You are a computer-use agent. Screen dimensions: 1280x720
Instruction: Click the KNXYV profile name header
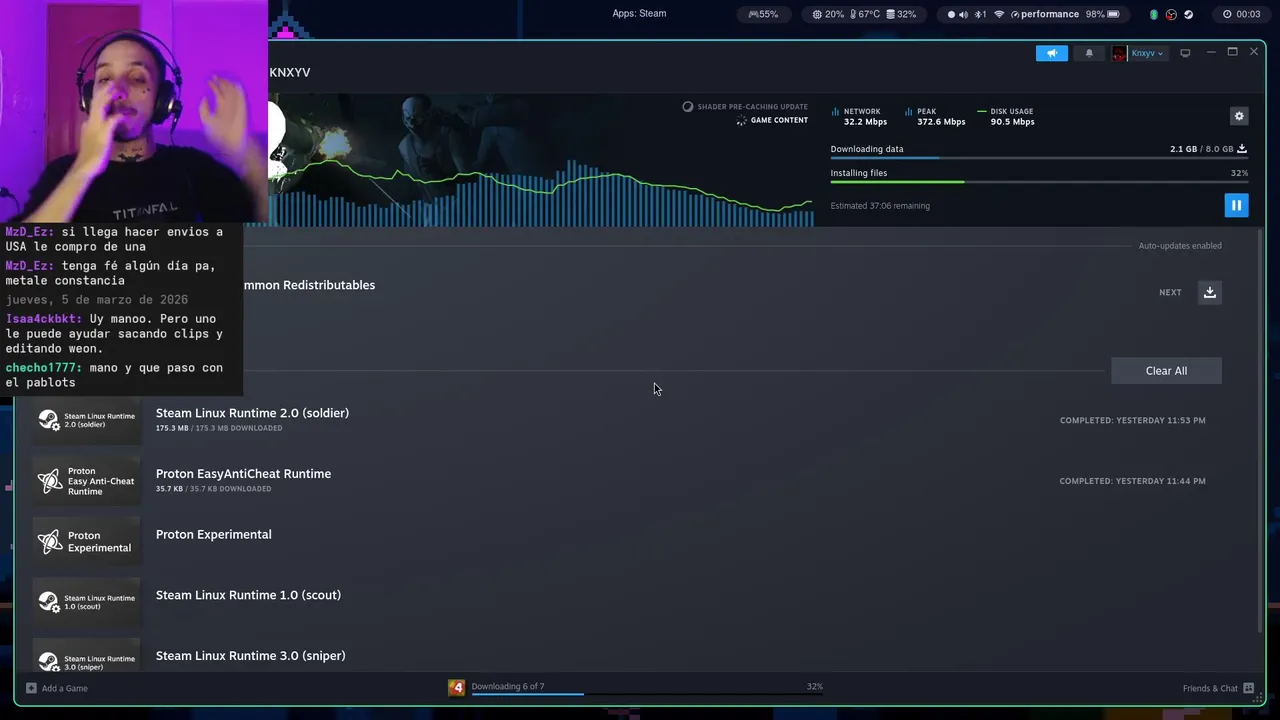click(x=290, y=73)
